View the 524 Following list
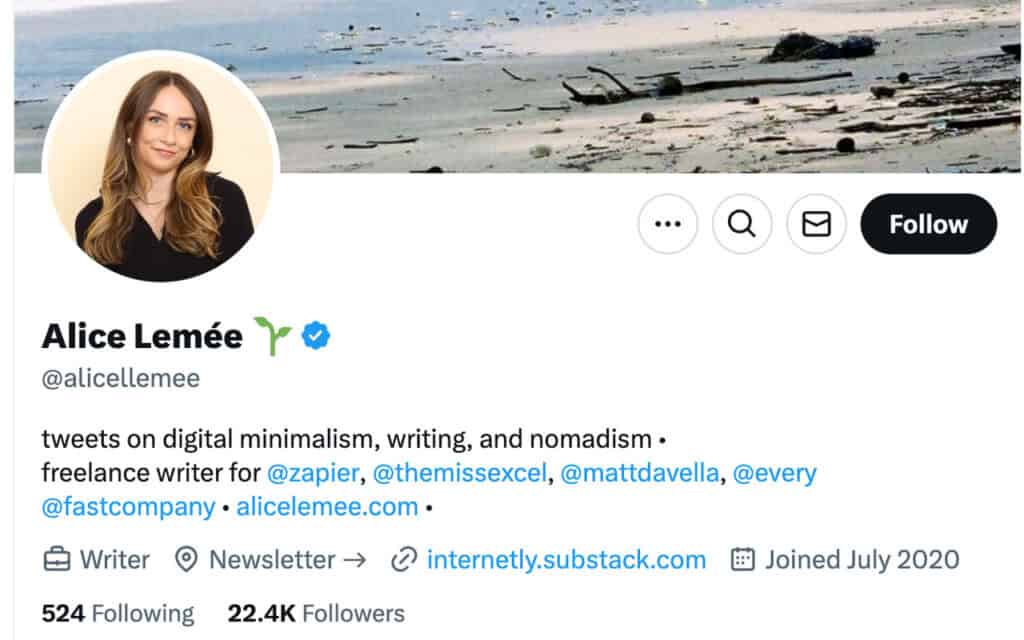1024x640 pixels. tap(116, 612)
